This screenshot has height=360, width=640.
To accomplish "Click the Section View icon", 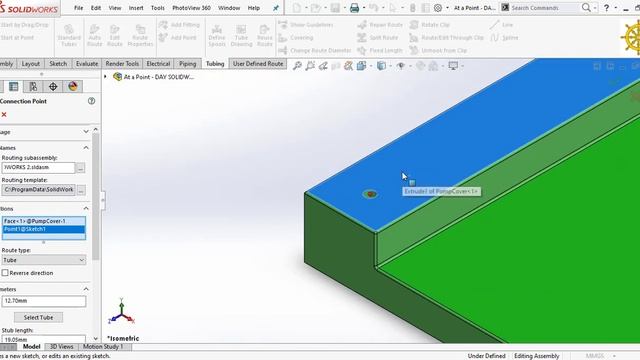I will tap(348, 66).
